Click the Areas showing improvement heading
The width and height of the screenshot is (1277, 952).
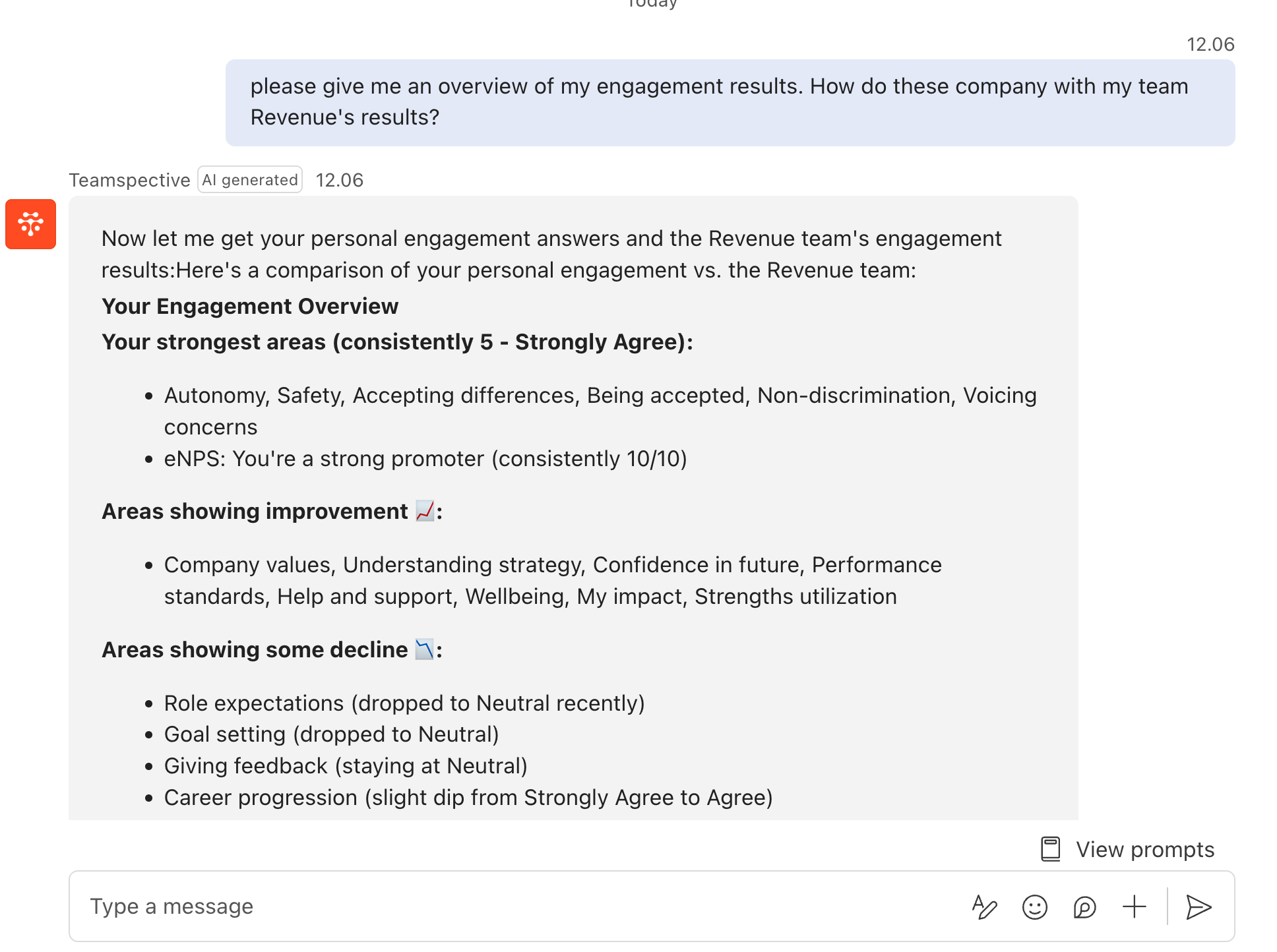click(255, 511)
